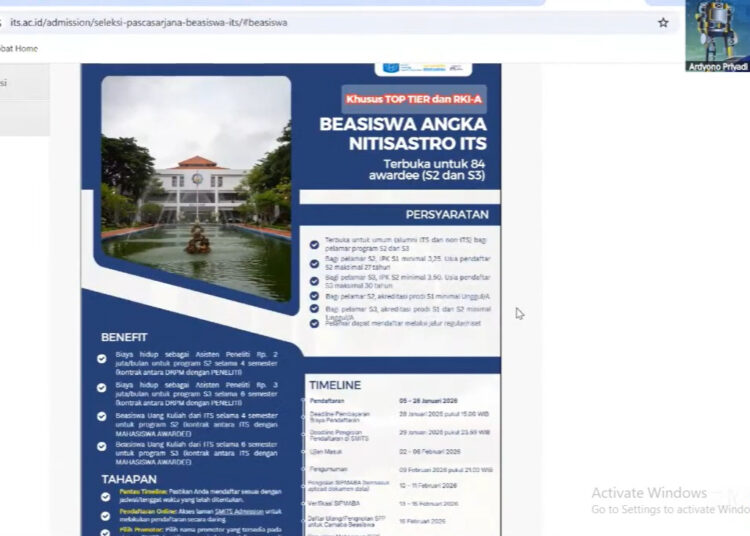The image size is (750, 536).
Task: Click the logo strip atop the poster
Action: [423, 69]
